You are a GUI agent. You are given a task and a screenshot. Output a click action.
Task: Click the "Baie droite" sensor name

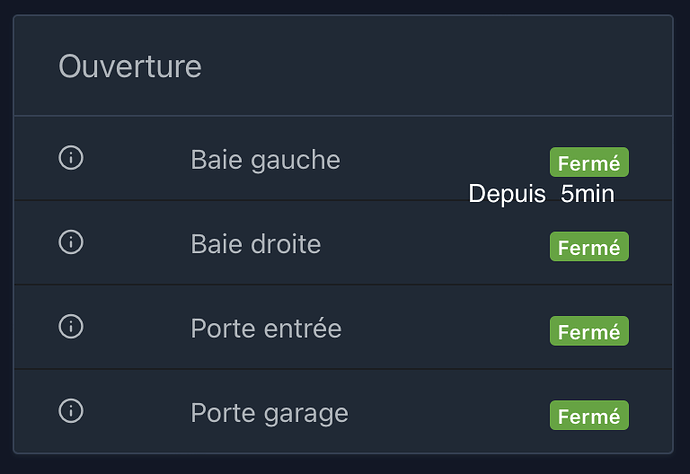(255, 243)
